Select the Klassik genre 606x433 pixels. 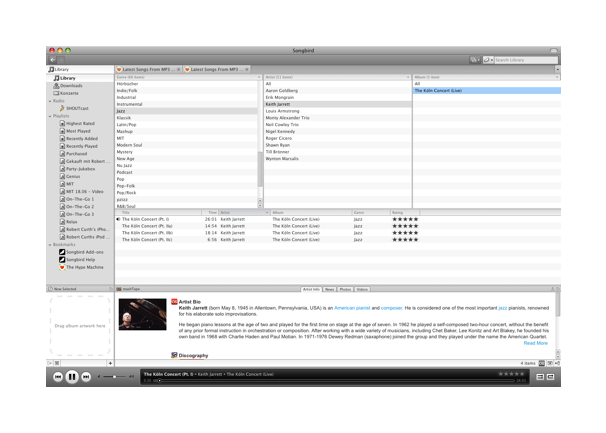(186, 118)
